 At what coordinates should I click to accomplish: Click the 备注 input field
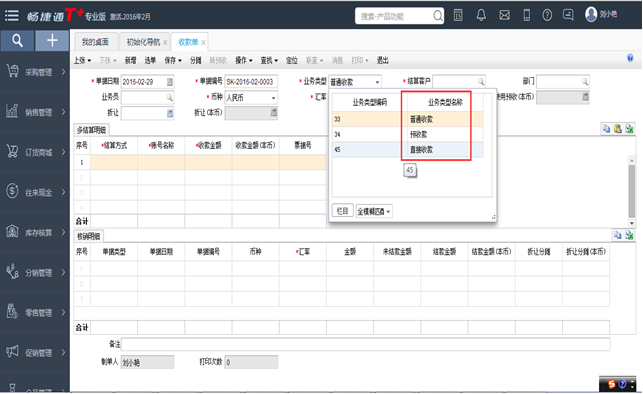[365, 344]
